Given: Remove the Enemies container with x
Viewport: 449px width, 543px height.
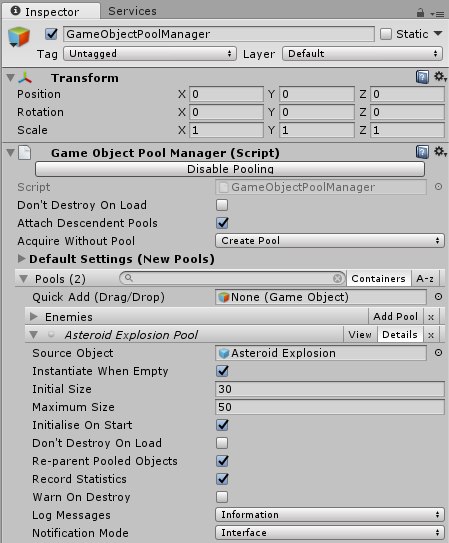Looking at the screenshot, I should coord(431,317).
